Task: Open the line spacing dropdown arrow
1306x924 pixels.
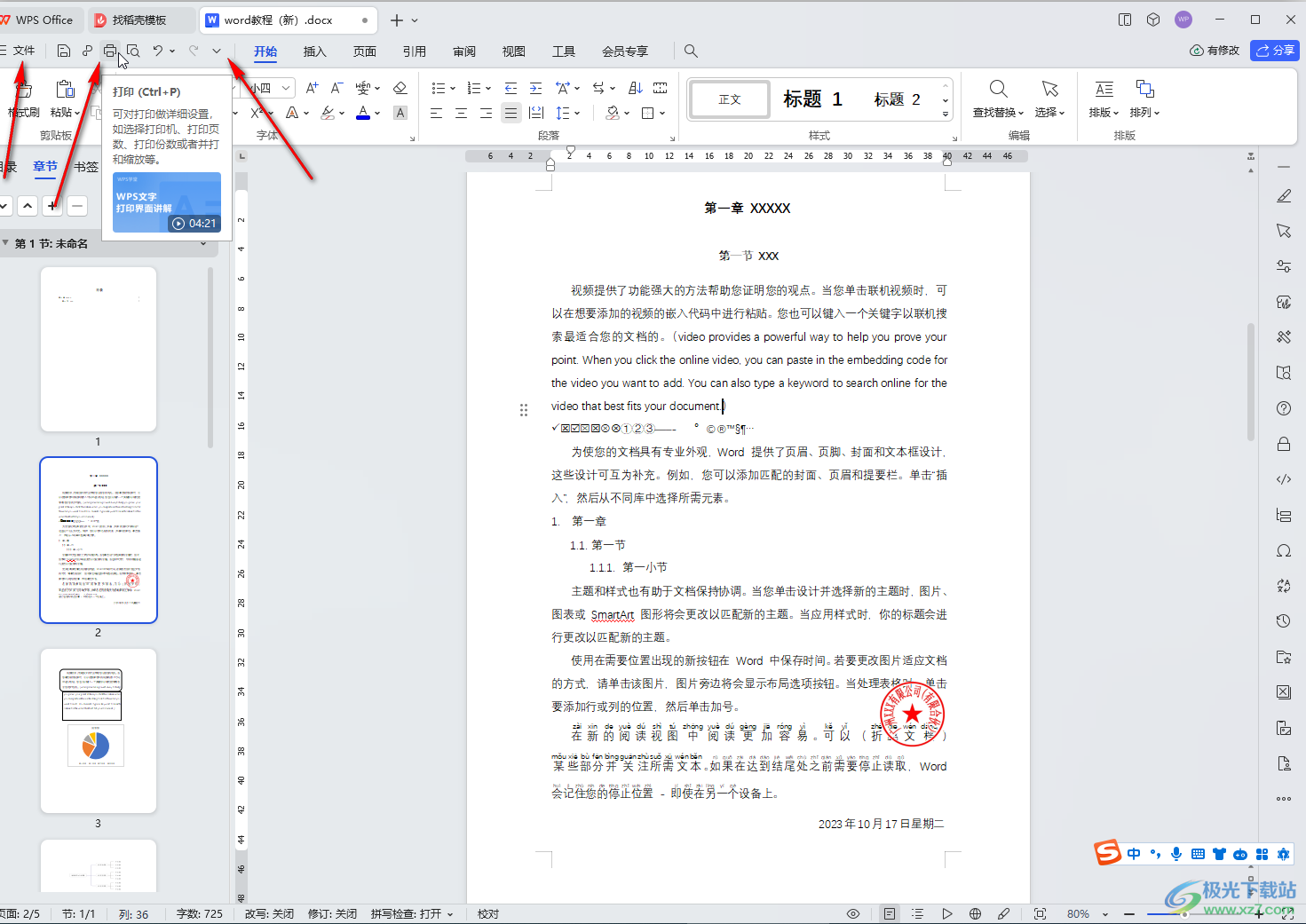Action: 577,114
